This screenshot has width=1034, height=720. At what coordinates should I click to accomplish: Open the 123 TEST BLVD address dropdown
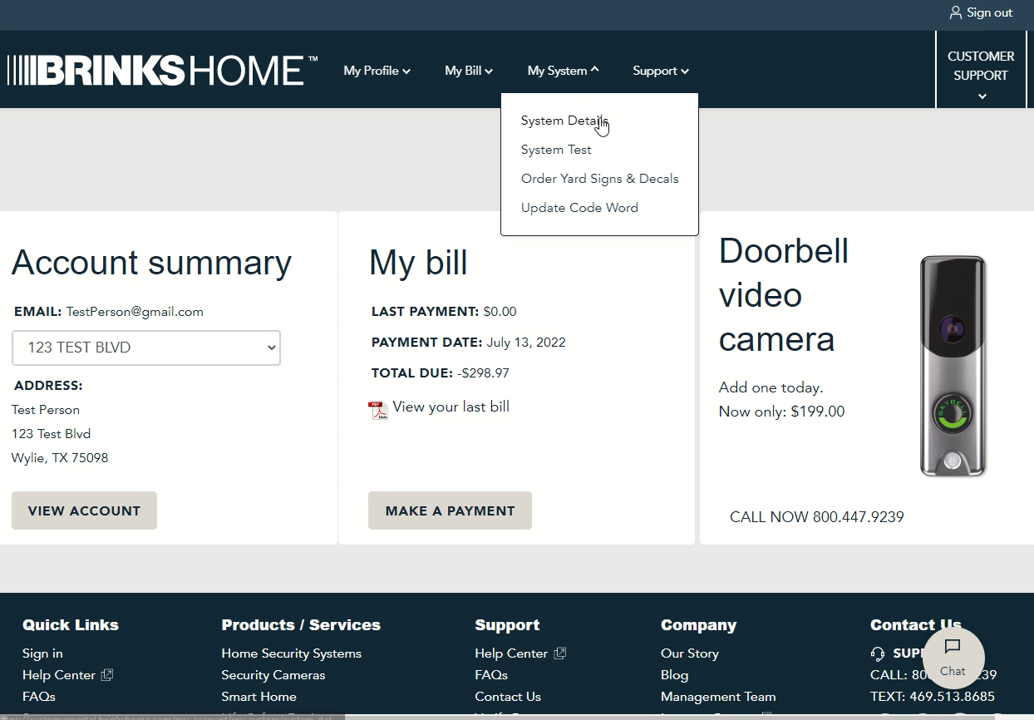(146, 347)
